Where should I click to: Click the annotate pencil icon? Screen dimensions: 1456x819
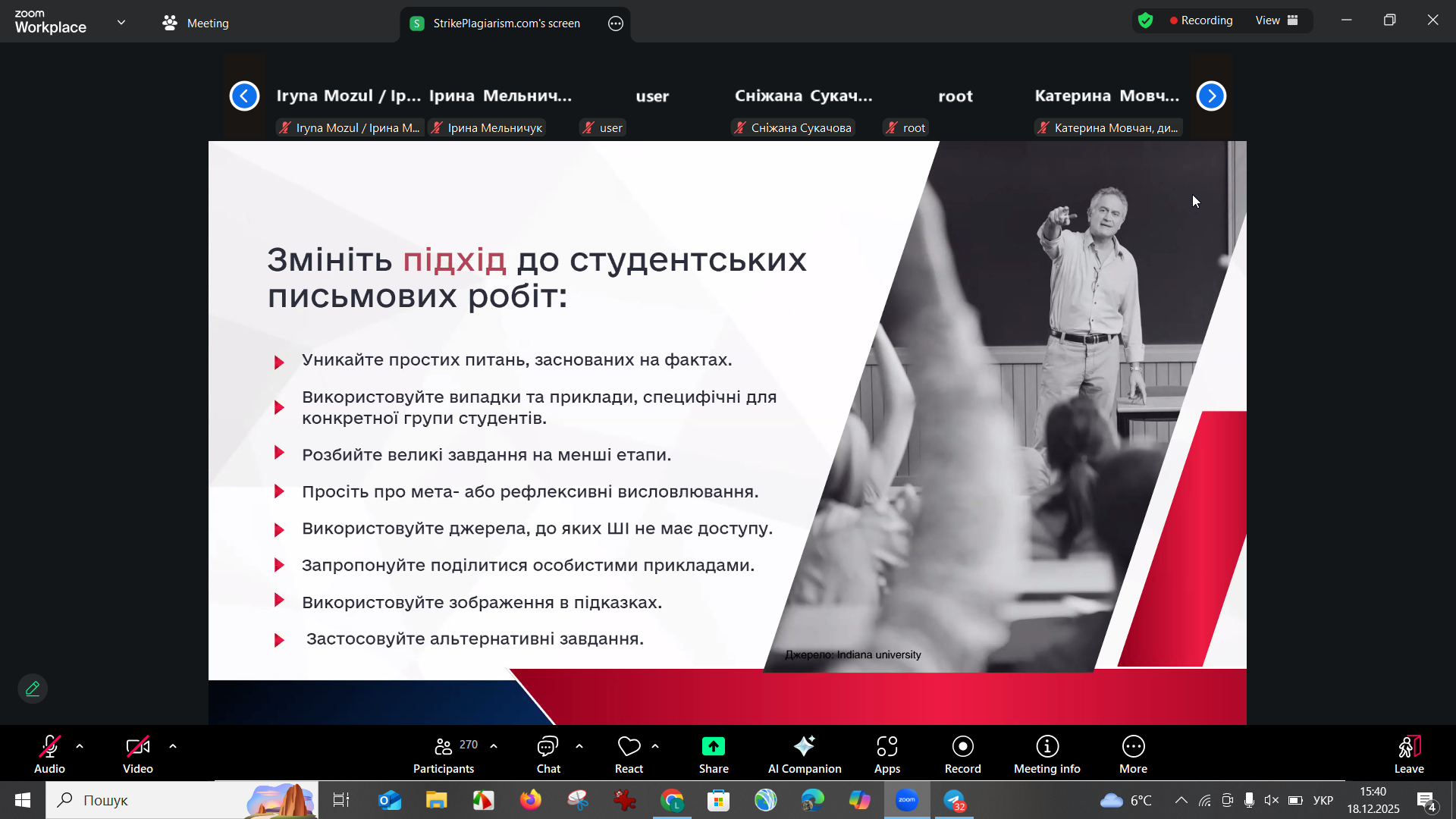(33, 689)
